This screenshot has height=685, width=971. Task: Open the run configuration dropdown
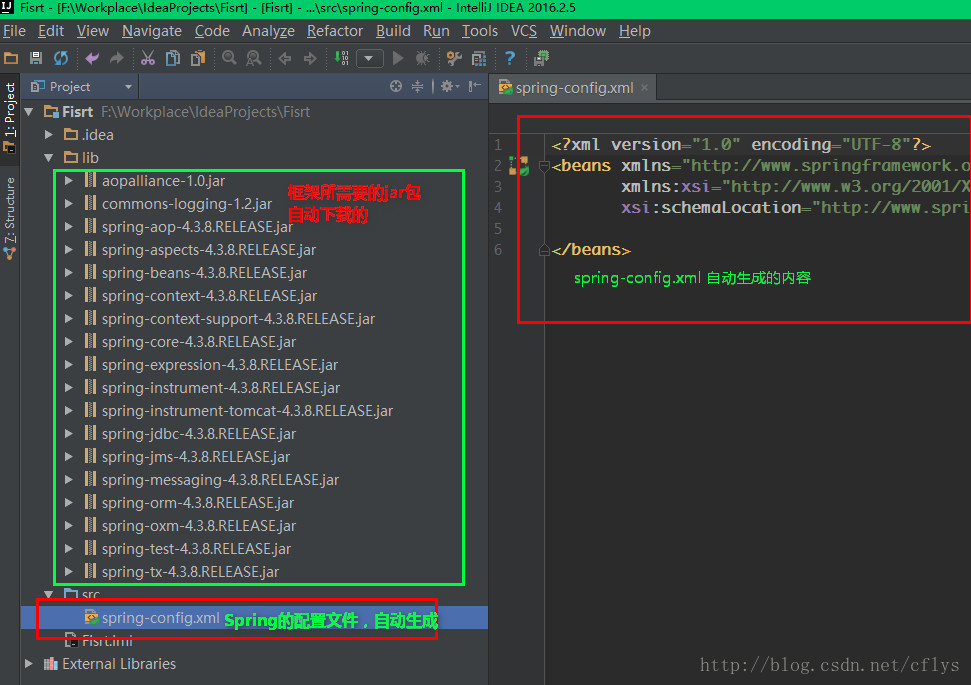click(369, 59)
